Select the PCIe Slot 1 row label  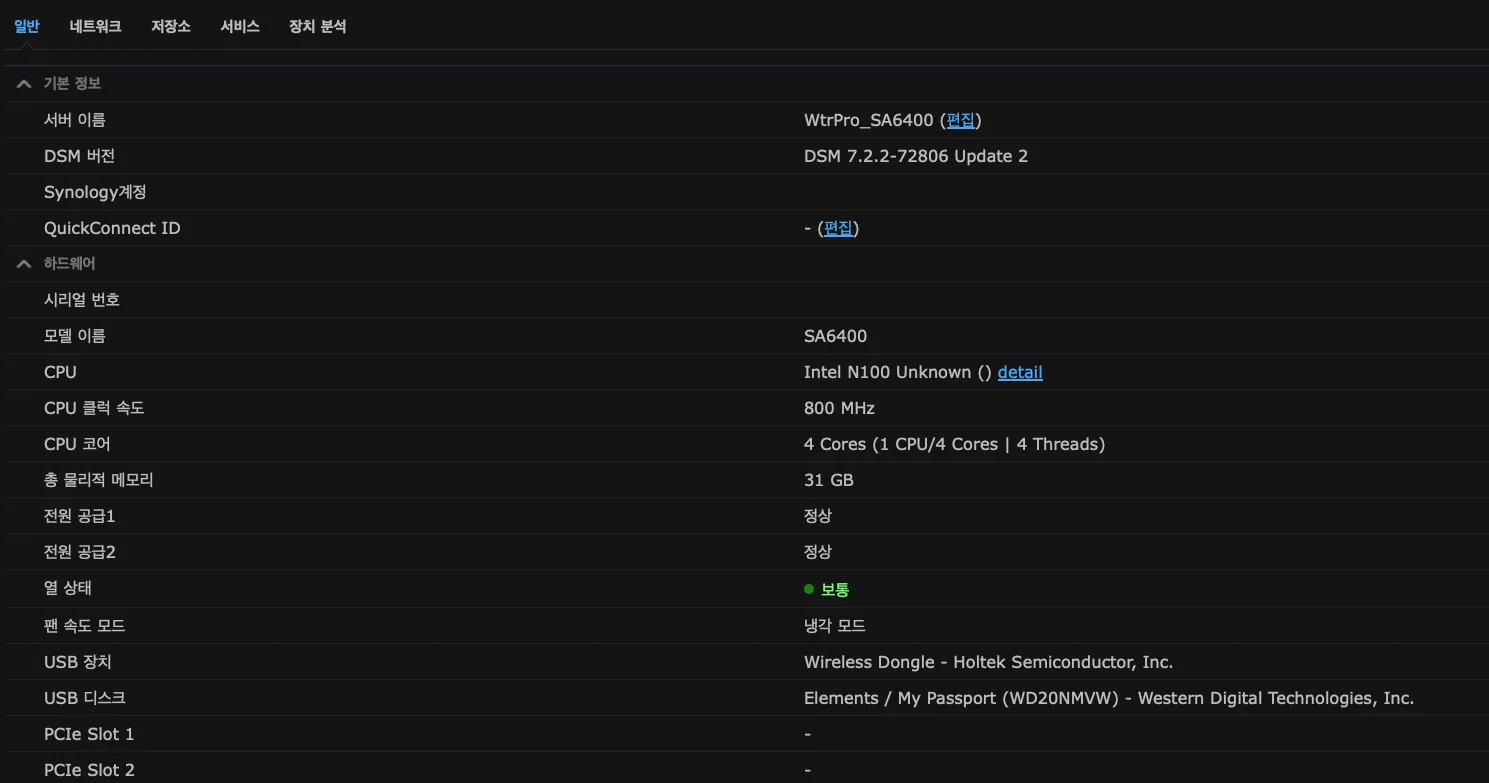coord(89,734)
